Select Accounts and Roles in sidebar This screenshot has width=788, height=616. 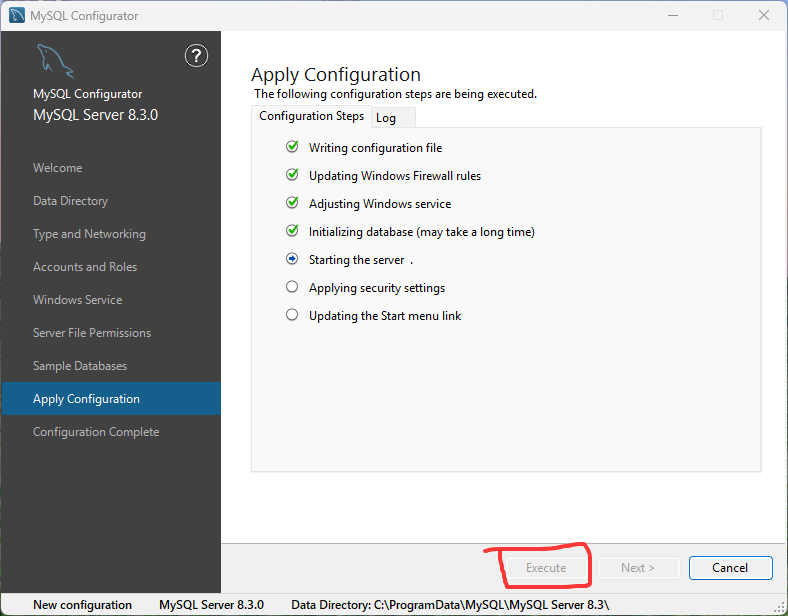click(85, 267)
